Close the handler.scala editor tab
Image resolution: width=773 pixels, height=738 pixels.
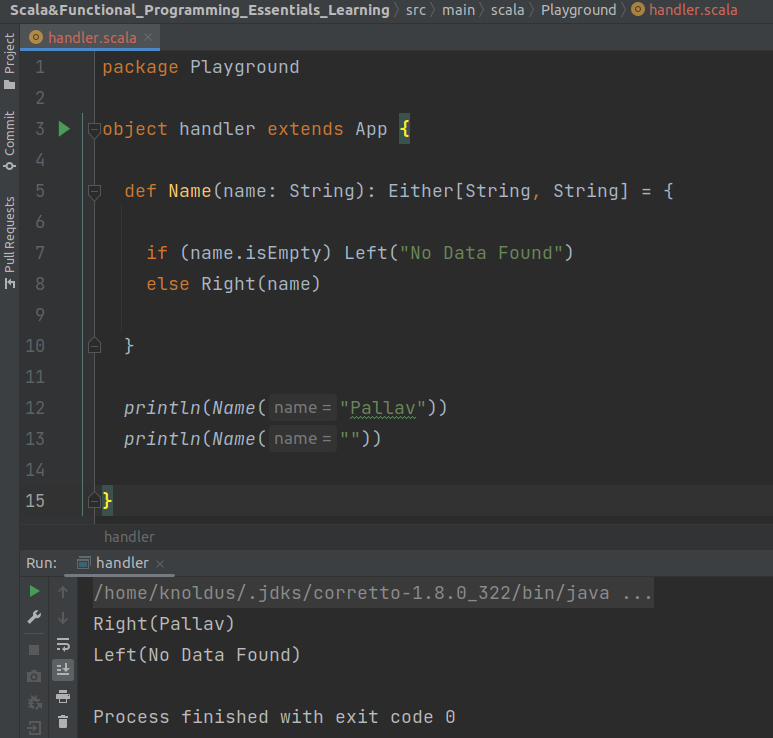[x=148, y=37]
